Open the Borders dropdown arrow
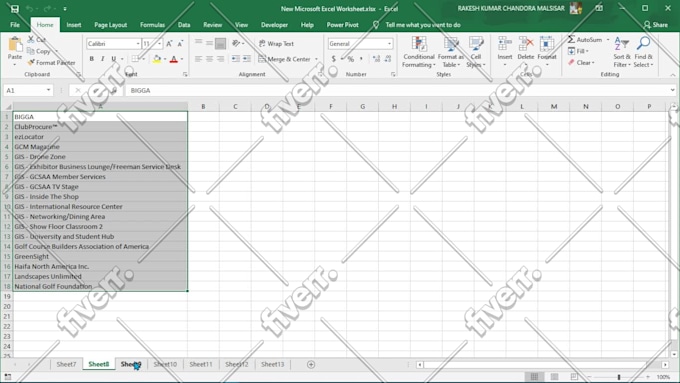 144,59
